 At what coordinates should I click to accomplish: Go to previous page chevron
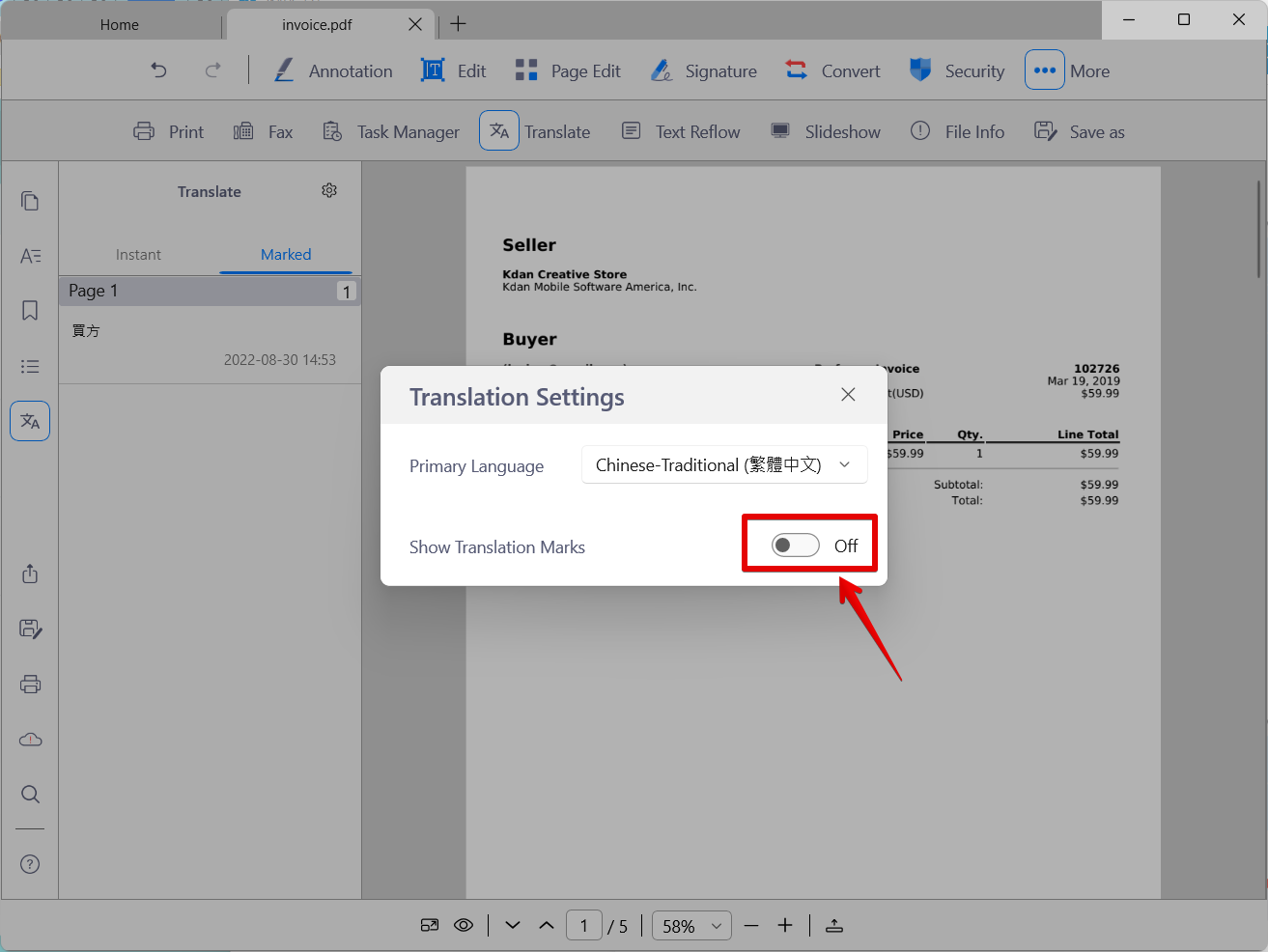(x=547, y=925)
